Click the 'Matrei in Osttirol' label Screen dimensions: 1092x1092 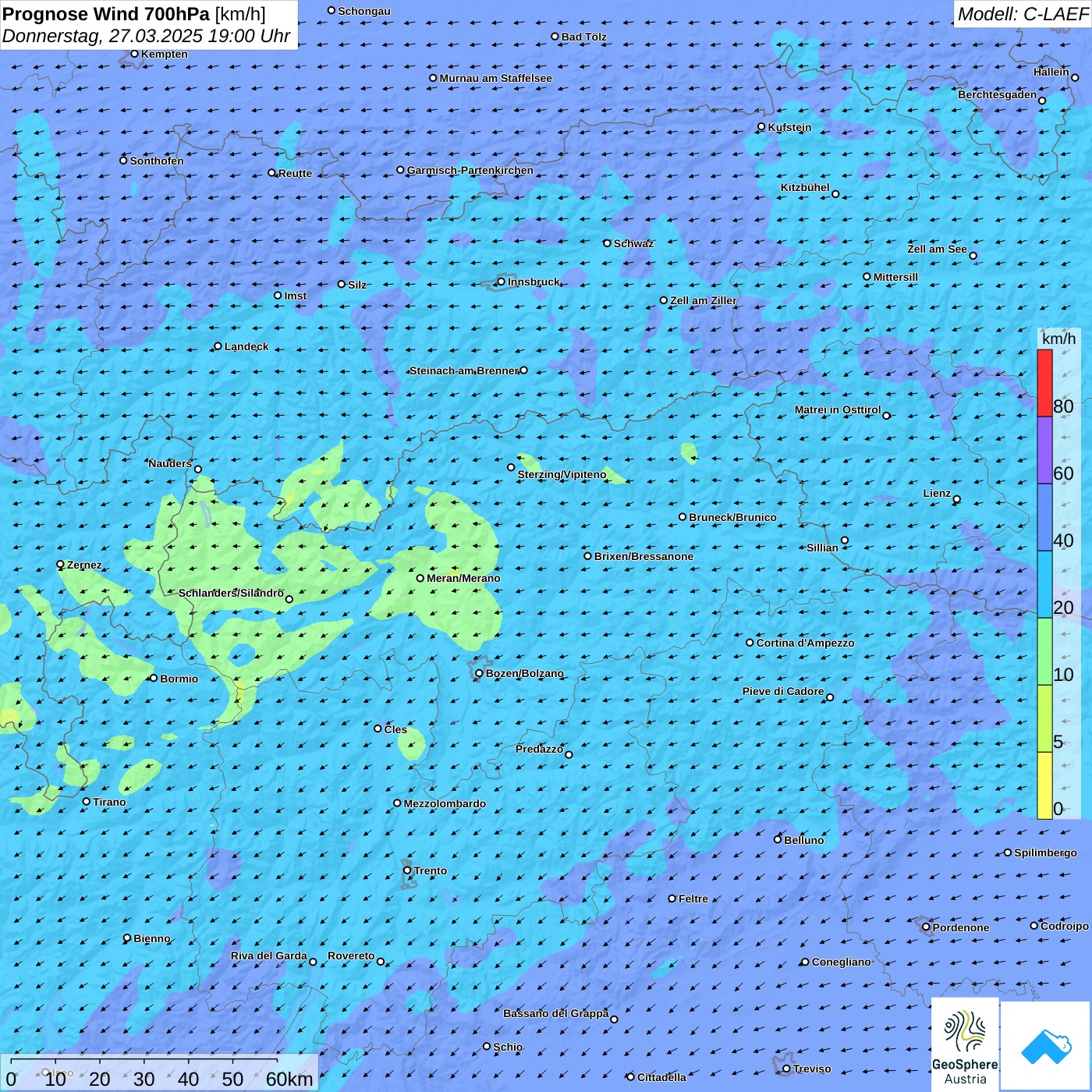[838, 409]
